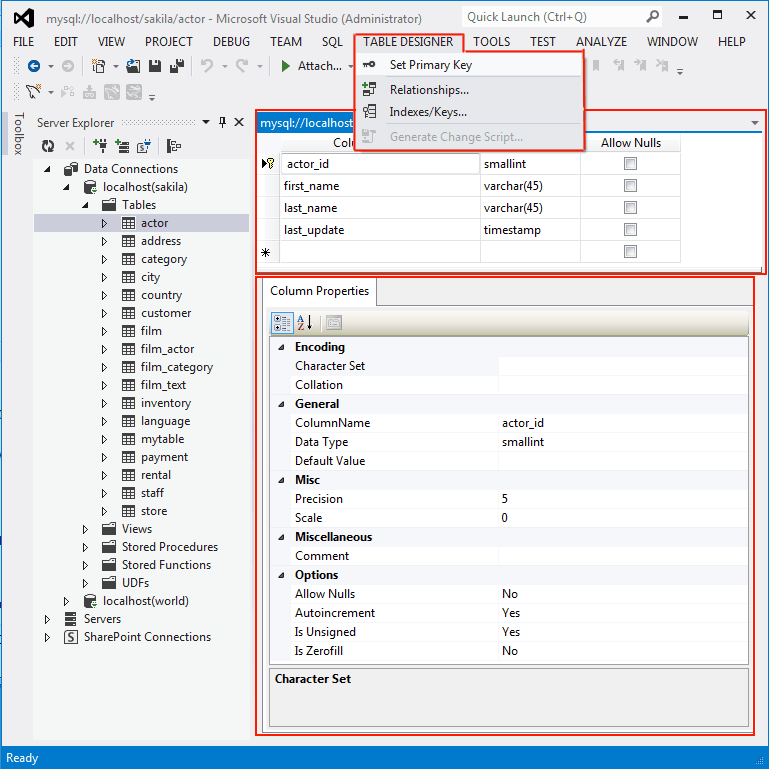Click the Previous Bookmark toolbar icon
This screenshot has width=769, height=769.
point(618,65)
